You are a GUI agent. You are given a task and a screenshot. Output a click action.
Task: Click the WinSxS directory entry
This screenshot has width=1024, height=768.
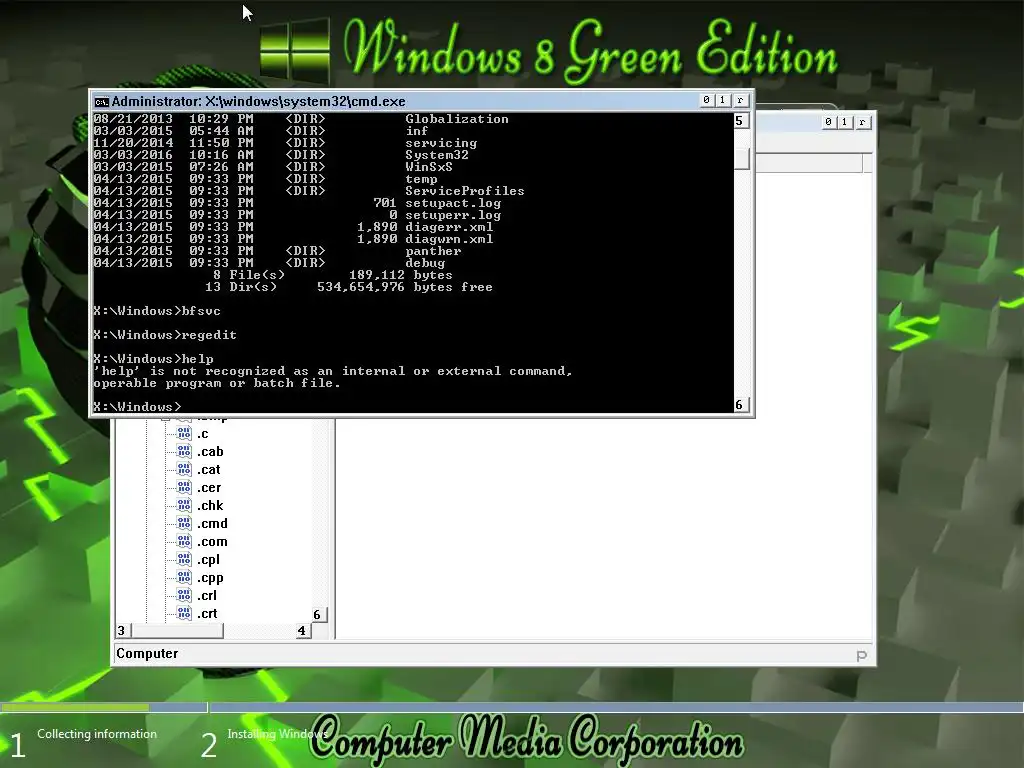429,167
